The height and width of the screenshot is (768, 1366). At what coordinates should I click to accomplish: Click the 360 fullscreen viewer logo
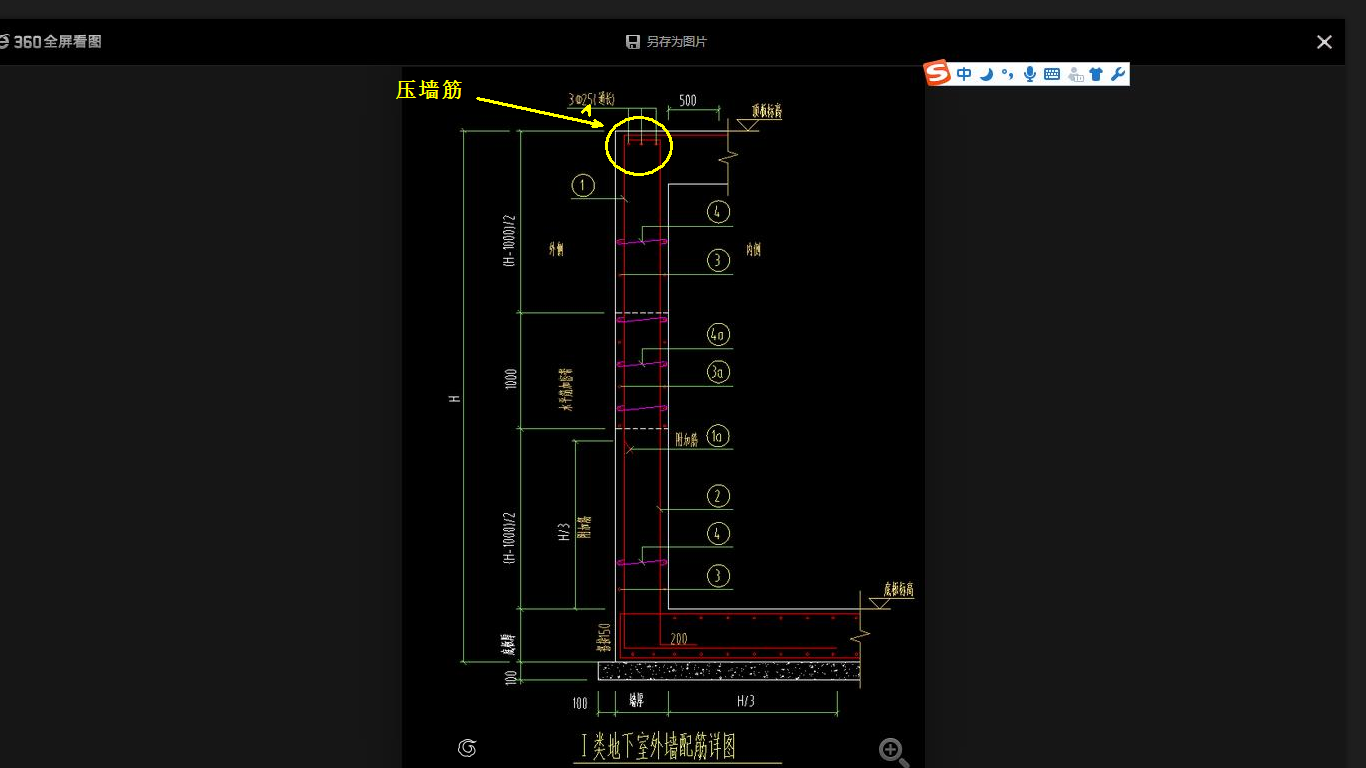click(x=50, y=42)
